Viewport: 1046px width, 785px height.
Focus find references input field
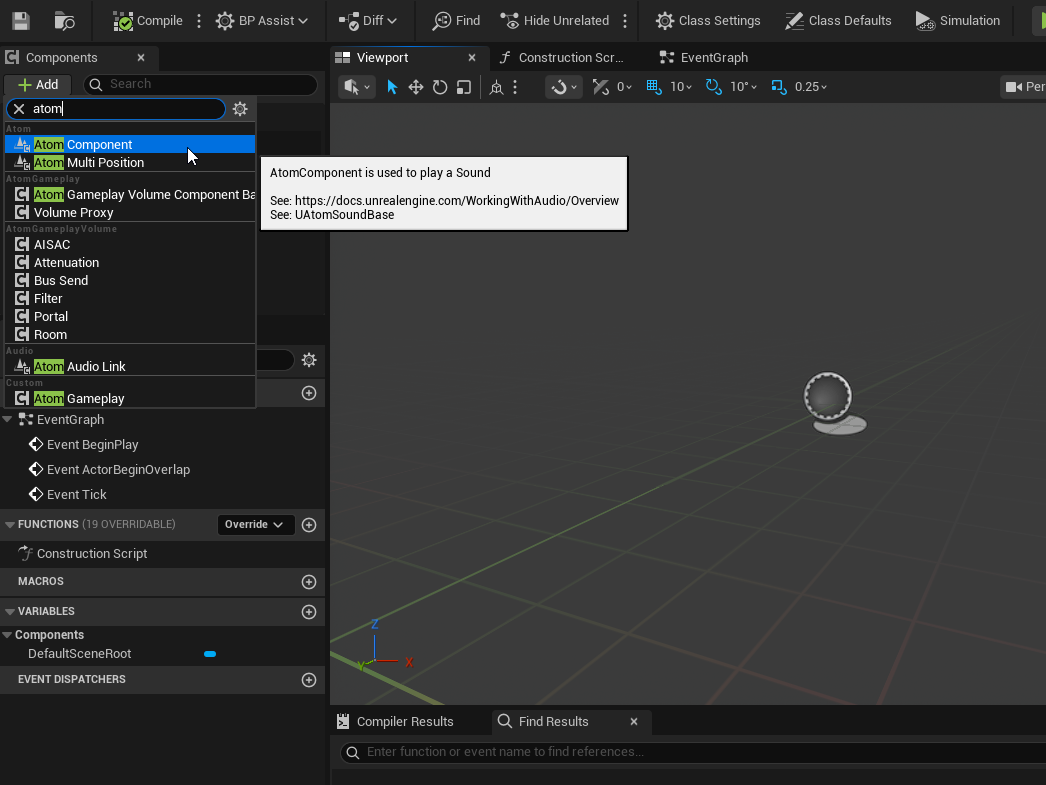point(694,752)
